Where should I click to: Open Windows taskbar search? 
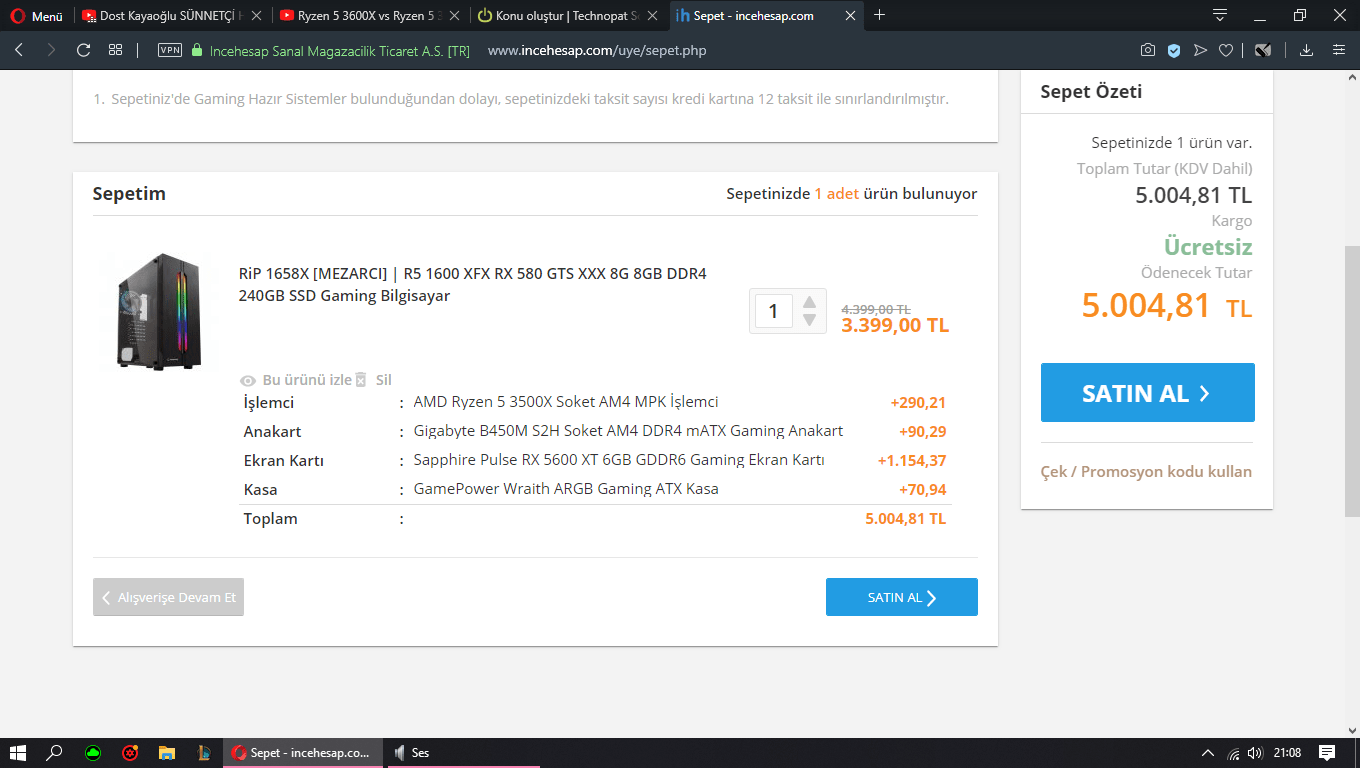click(x=55, y=753)
